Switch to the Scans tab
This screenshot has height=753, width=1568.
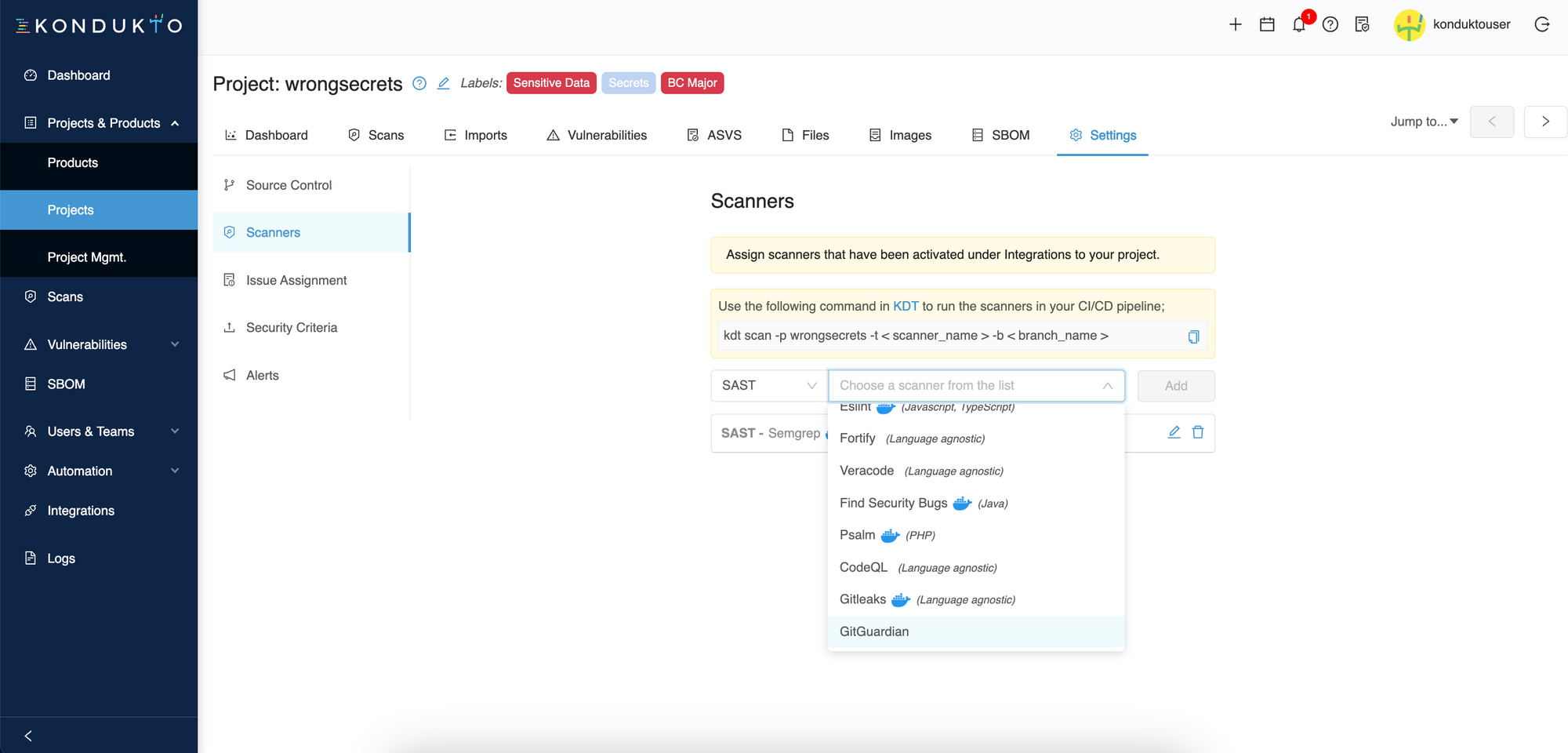coord(376,135)
